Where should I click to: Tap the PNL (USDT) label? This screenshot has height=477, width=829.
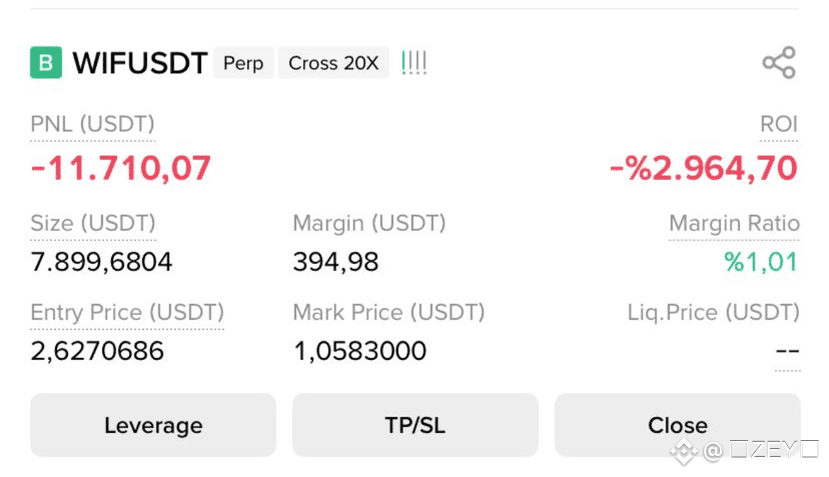coord(93,124)
